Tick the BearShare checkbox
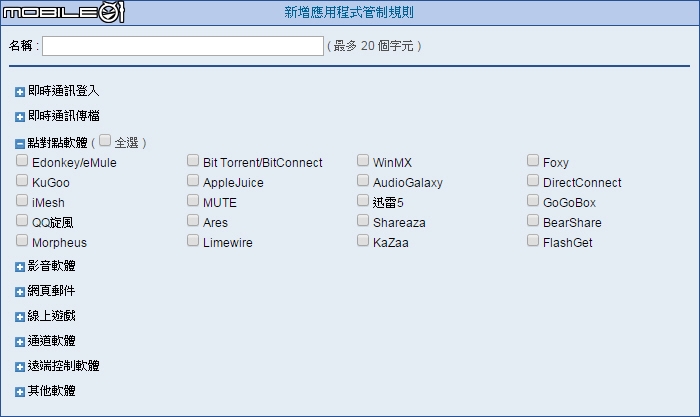 [x=533, y=221]
